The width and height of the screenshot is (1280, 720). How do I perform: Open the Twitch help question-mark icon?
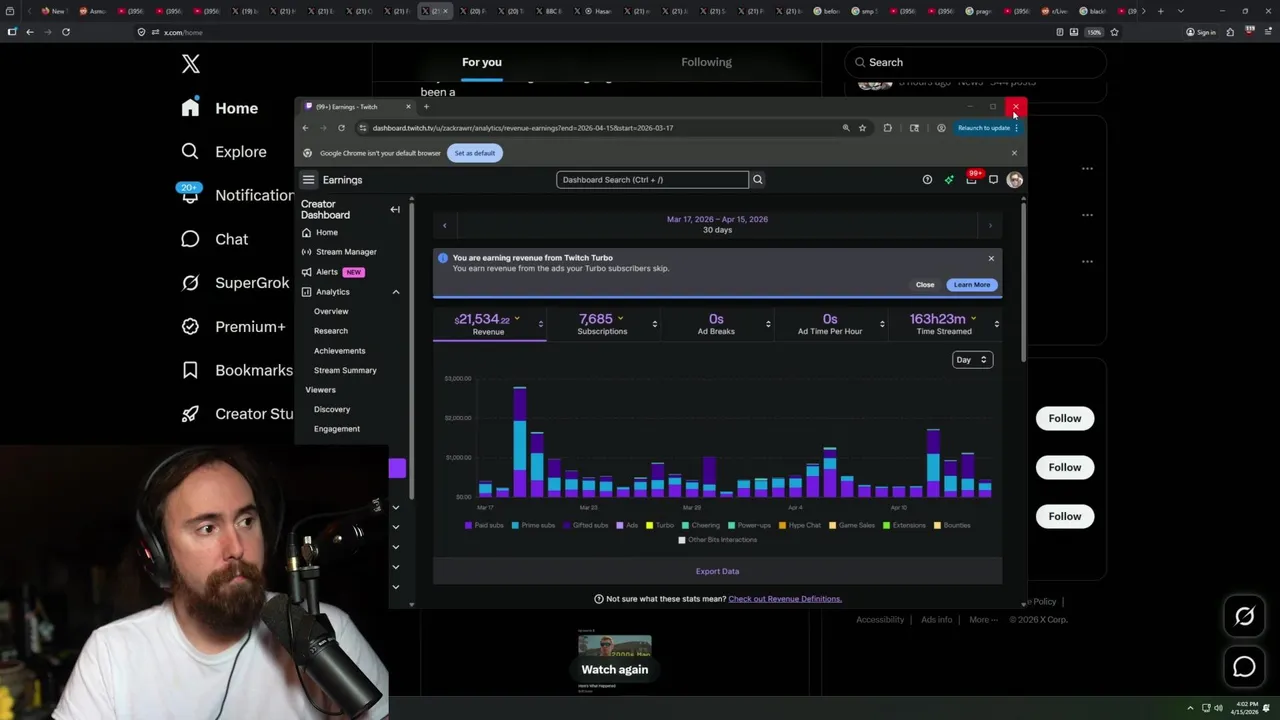[x=927, y=180]
